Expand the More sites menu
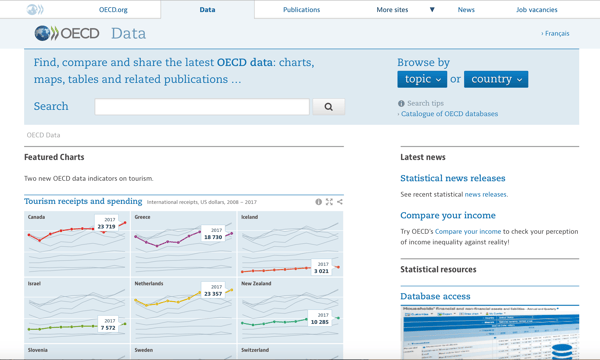 point(406,10)
